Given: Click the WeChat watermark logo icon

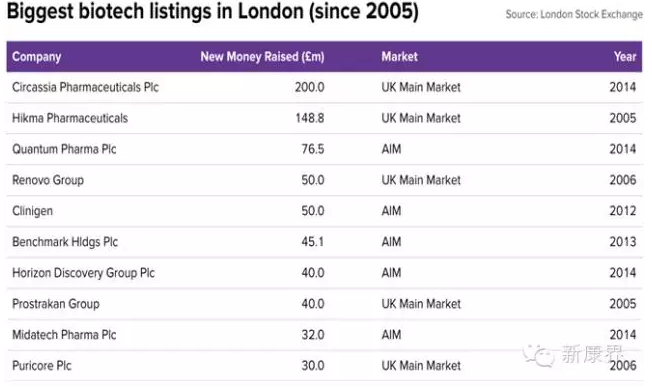Looking at the screenshot, I should point(538,356).
